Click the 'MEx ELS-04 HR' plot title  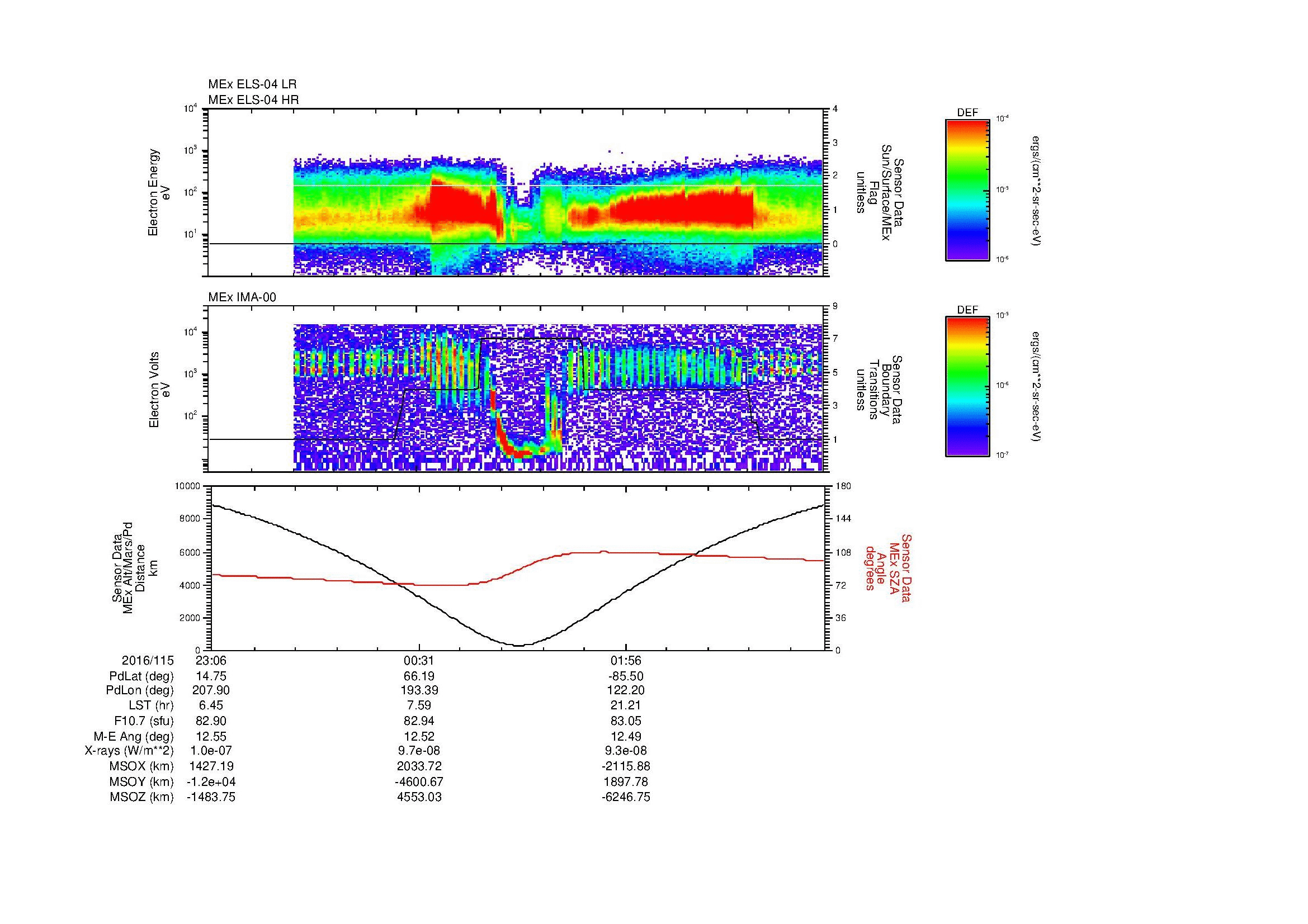click(253, 99)
